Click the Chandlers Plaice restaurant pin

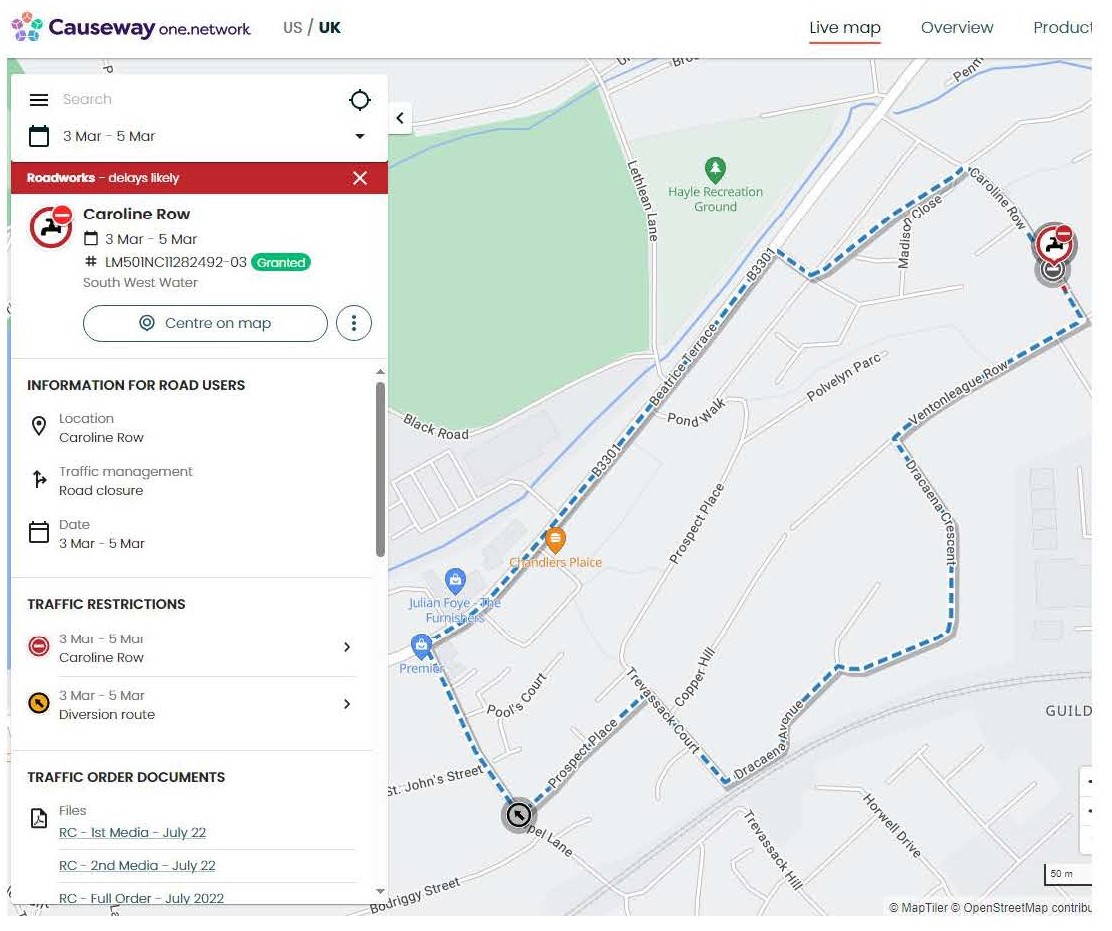[x=555, y=541]
